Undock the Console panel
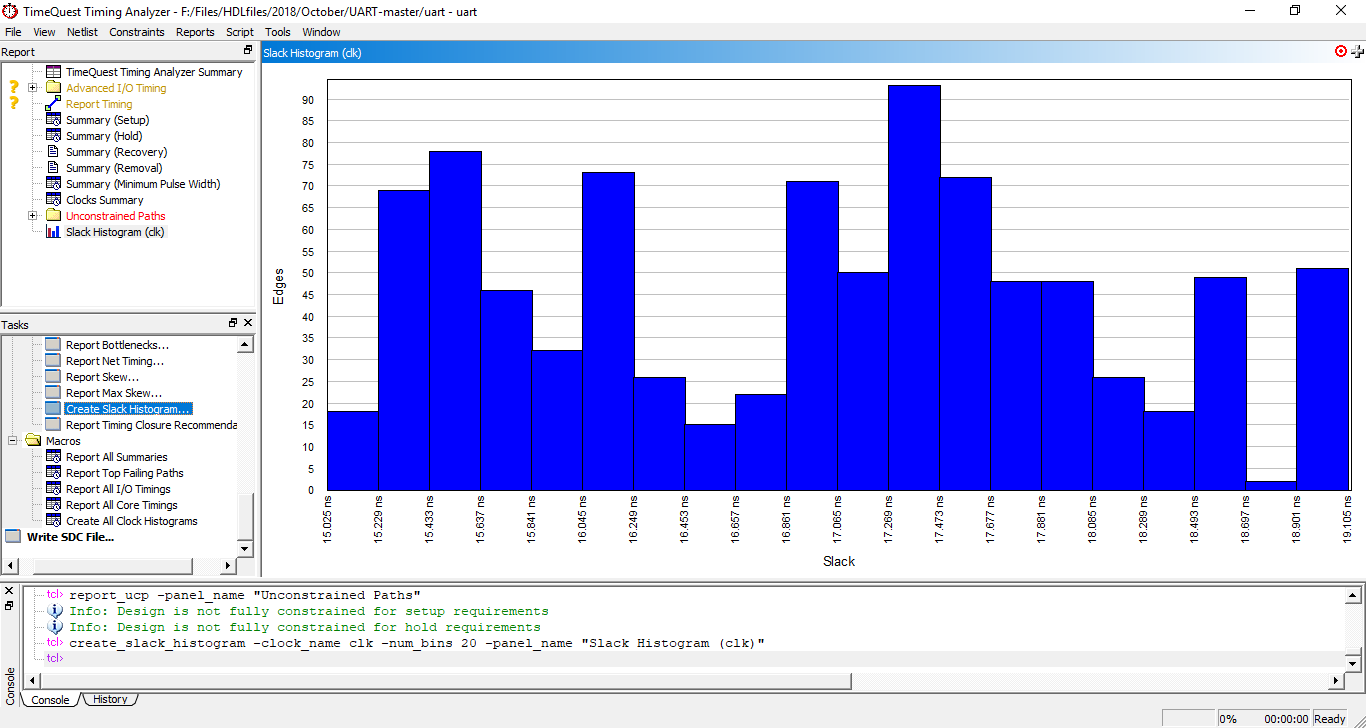Image resolution: width=1366 pixels, height=728 pixels. click(9, 605)
